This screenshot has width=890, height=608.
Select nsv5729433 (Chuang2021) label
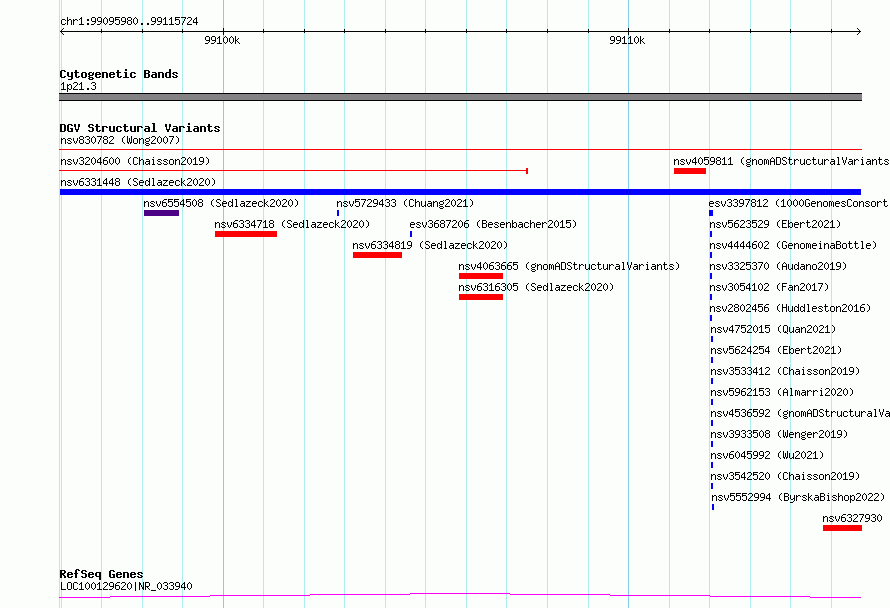coord(405,203)
